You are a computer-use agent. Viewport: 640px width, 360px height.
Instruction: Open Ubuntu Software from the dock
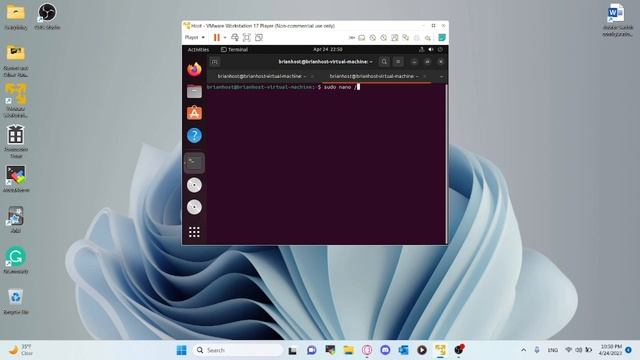pos(194,113)
